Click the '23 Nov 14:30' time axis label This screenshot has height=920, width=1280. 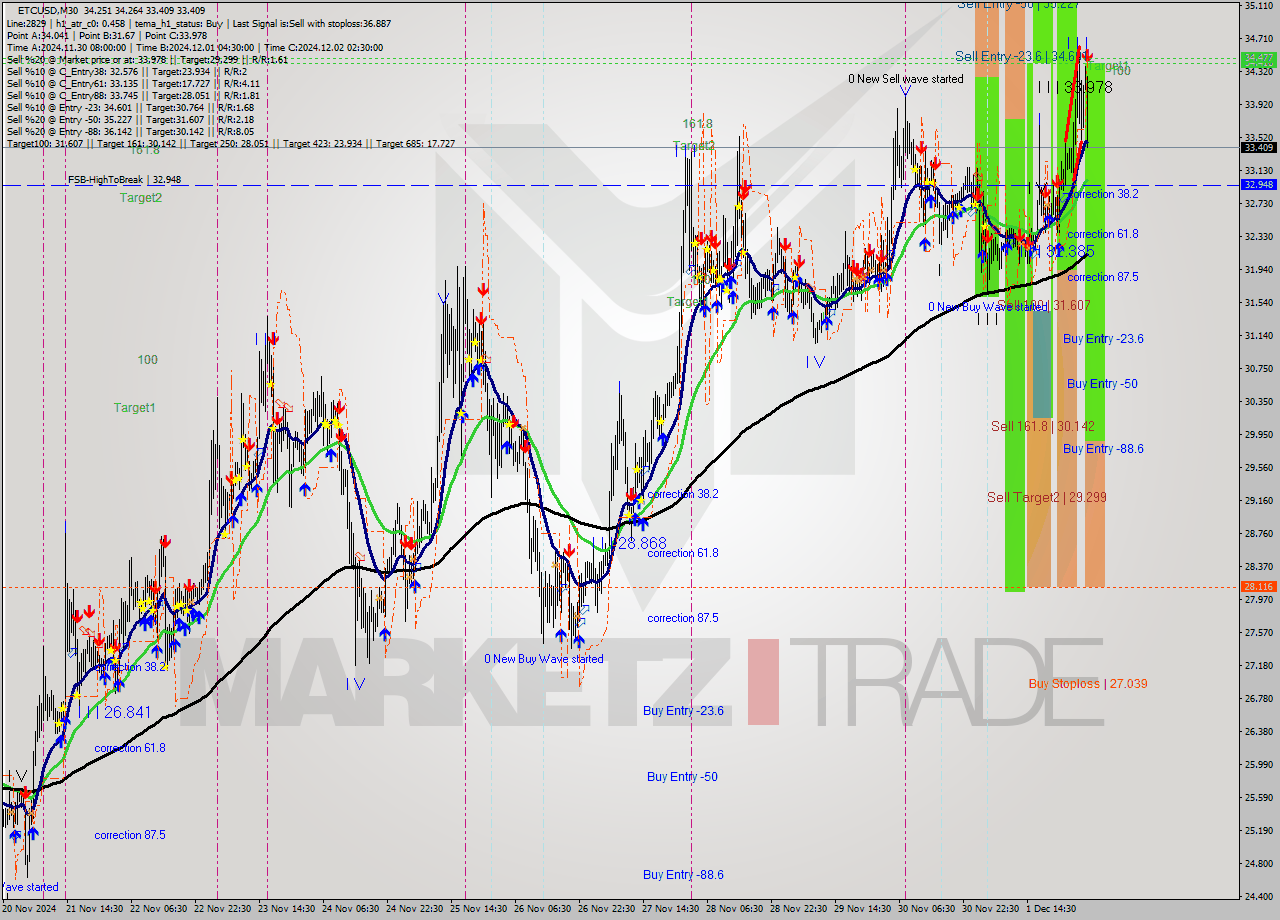tap(287, 909)
